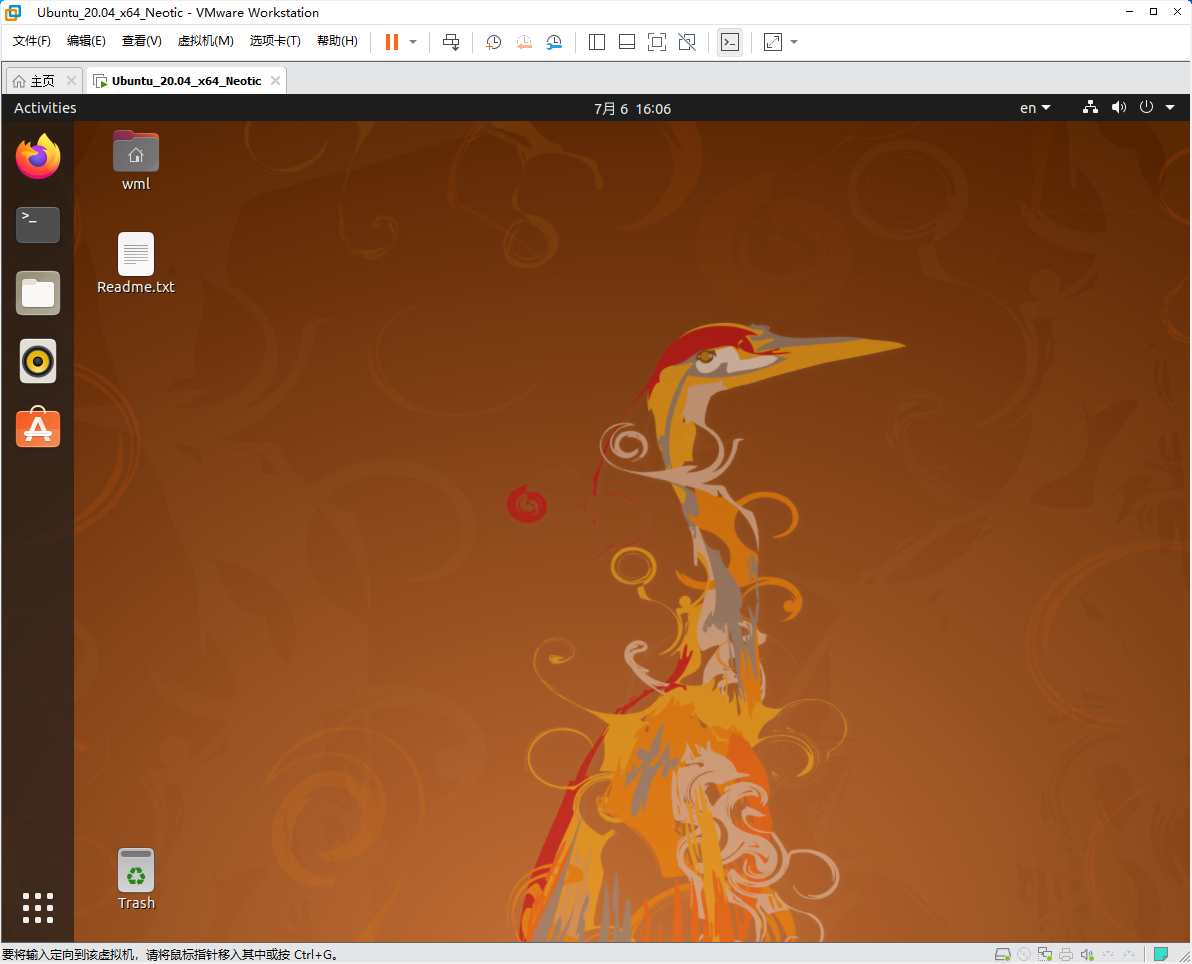Viewport: 1192px width, 964px height.
Task: Click the CD/DVD drive status icon
Action: coord(1024,954)
